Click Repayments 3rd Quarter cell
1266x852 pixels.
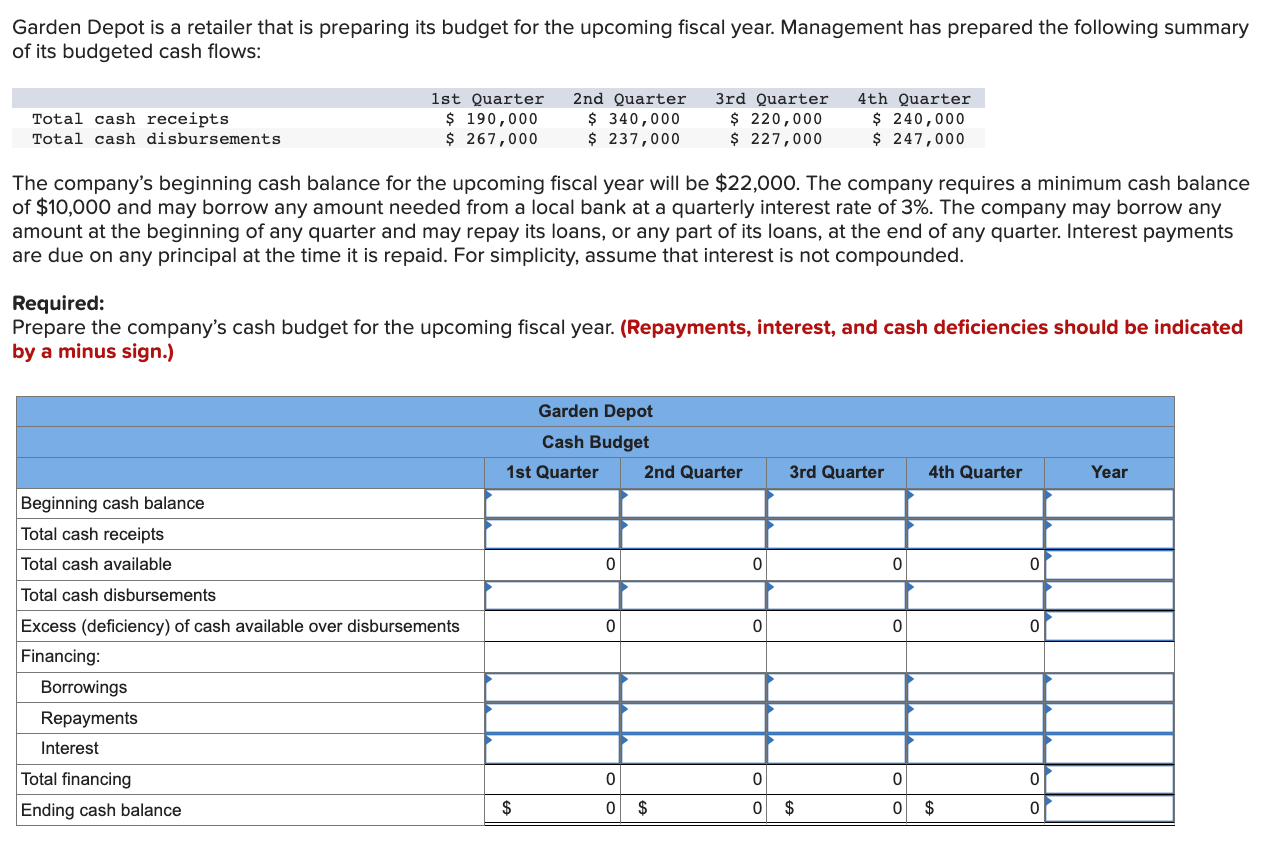tap(836, 718)
